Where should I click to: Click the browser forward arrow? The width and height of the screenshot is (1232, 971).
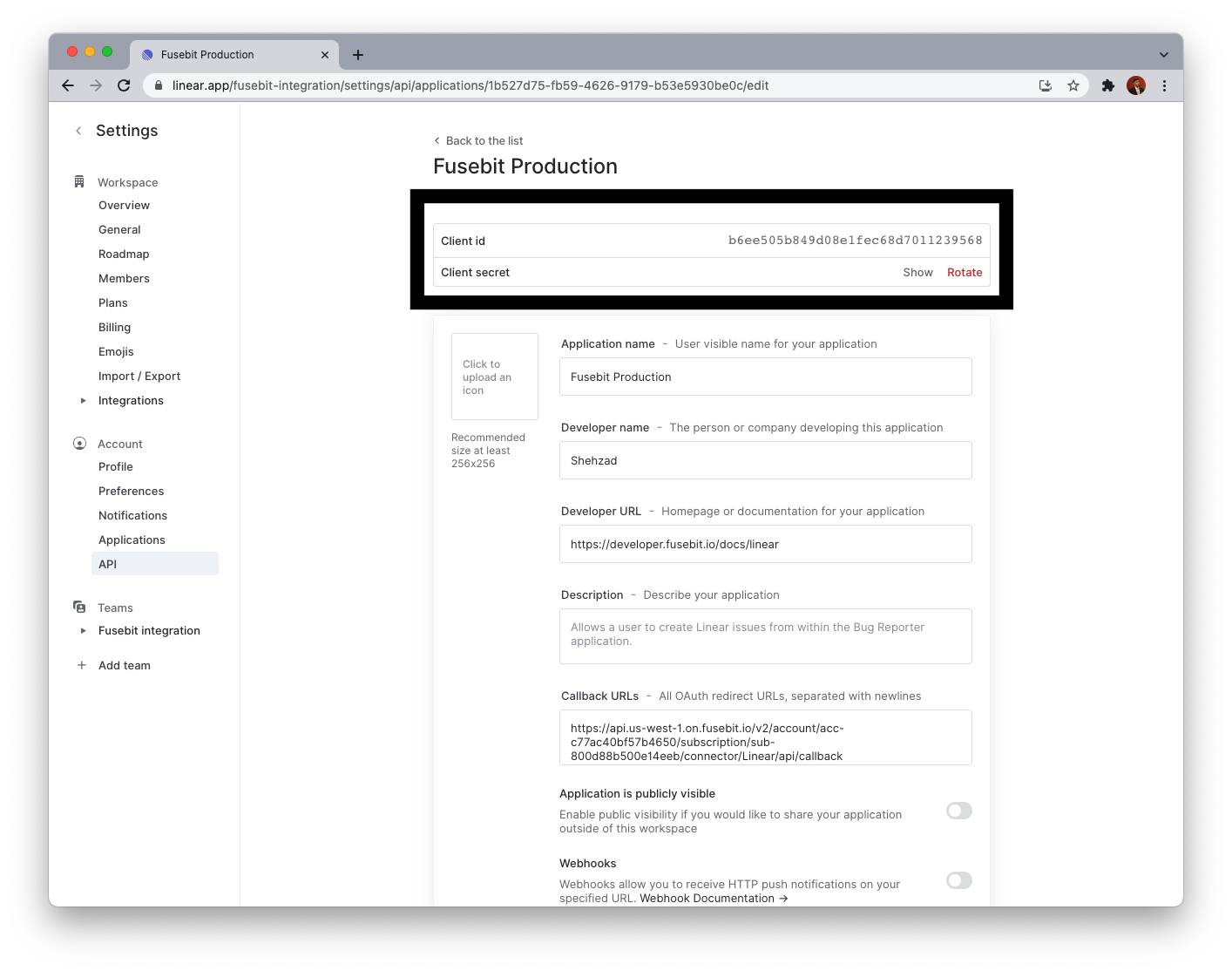(x=96, y=85)
